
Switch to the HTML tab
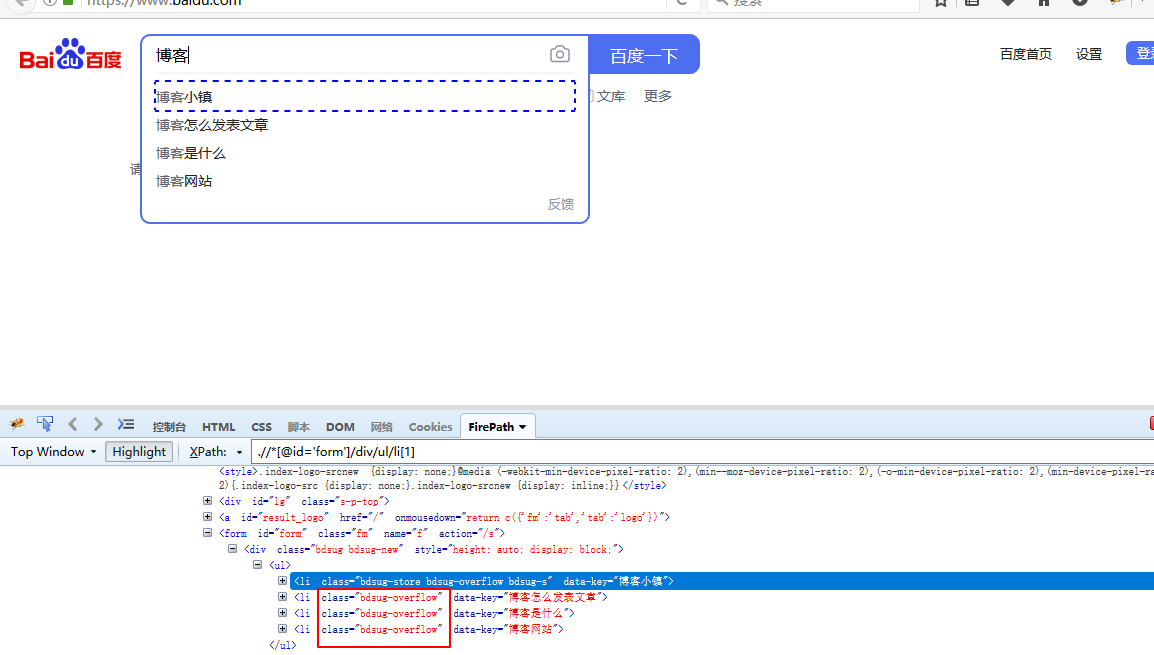coord(219,427)
